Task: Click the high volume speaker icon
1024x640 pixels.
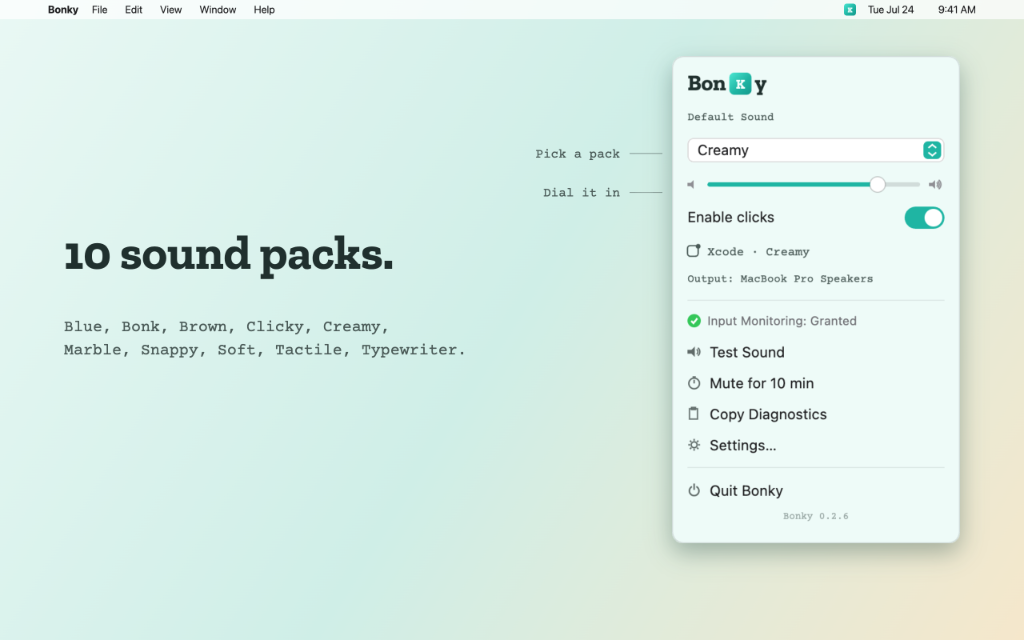Action: click(x=936, y=185)
